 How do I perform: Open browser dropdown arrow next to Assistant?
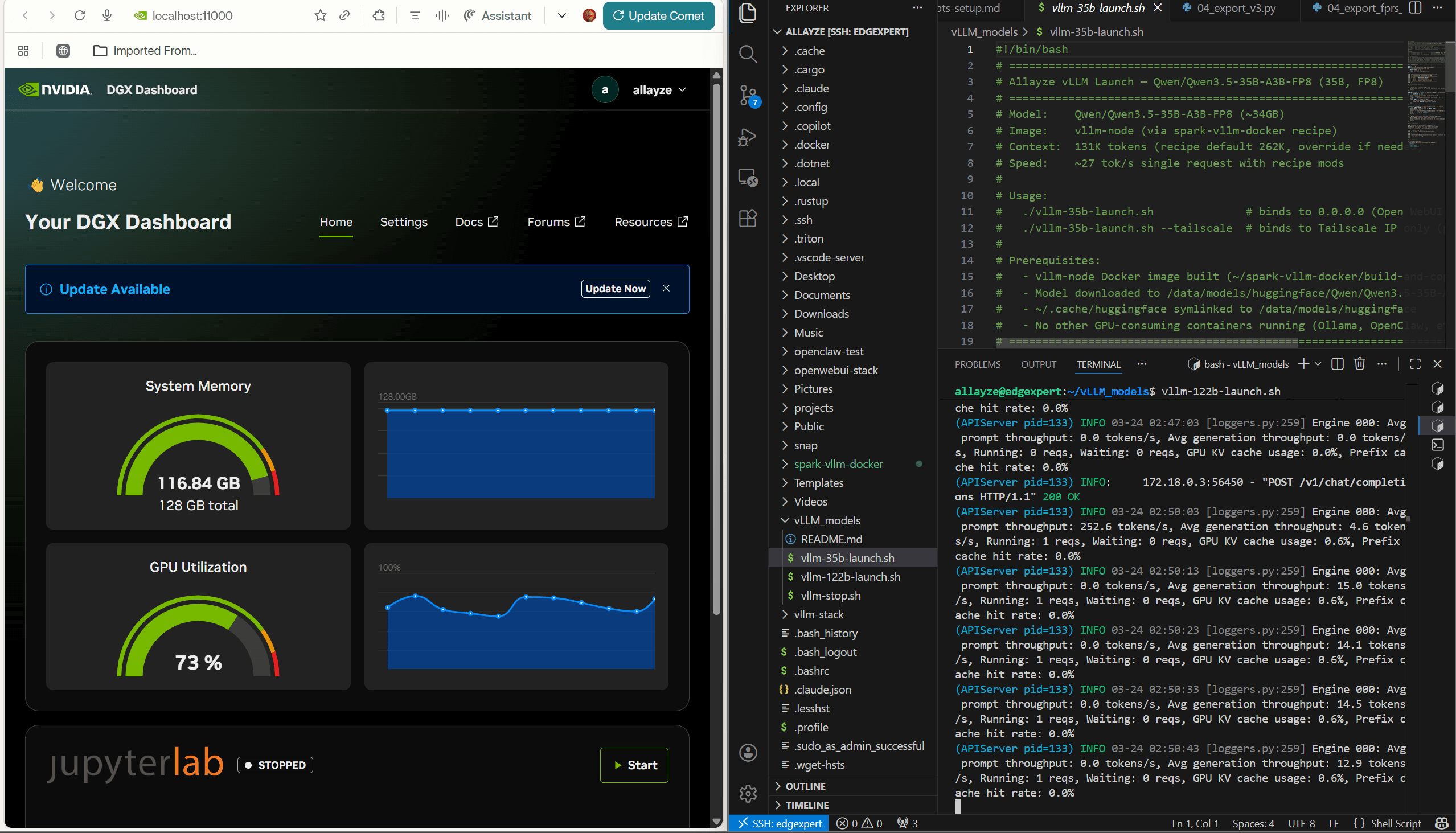(x=562, y=15)
